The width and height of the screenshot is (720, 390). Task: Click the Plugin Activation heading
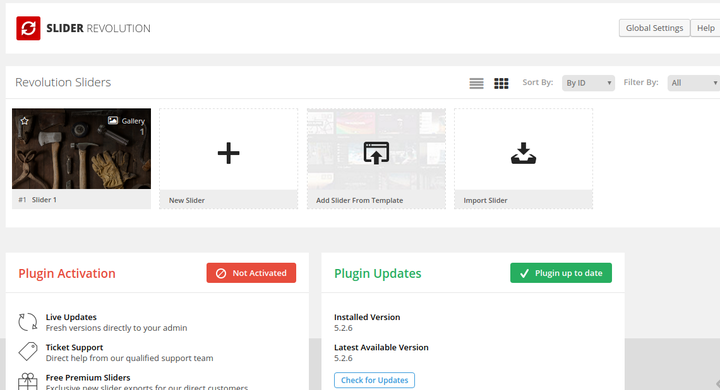67,273
